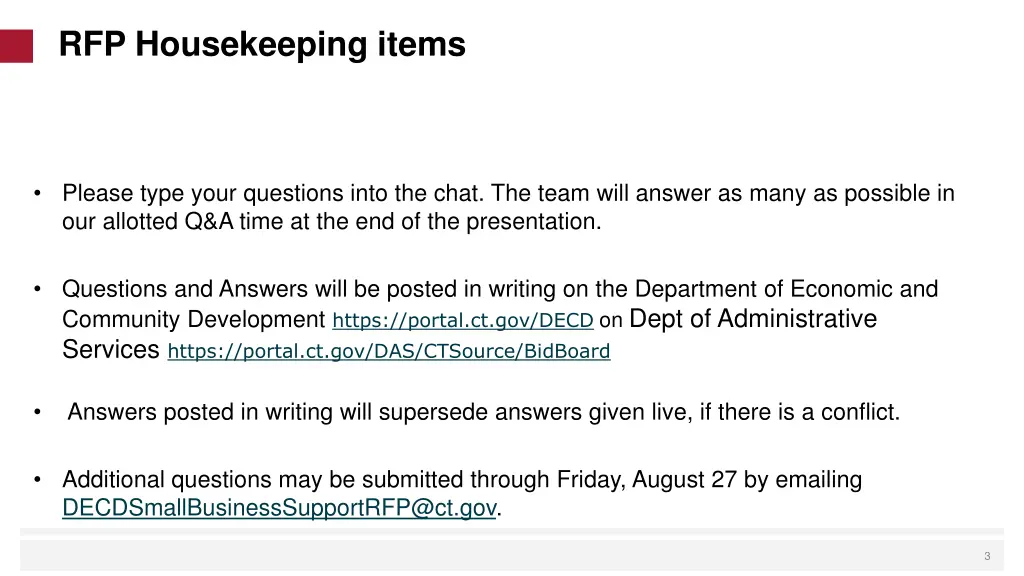Image resolution: width=1024 pixels, height=576 pixels.
Task: Click the bullet before 'Please type your questions'
Action: tap(37, 194)
